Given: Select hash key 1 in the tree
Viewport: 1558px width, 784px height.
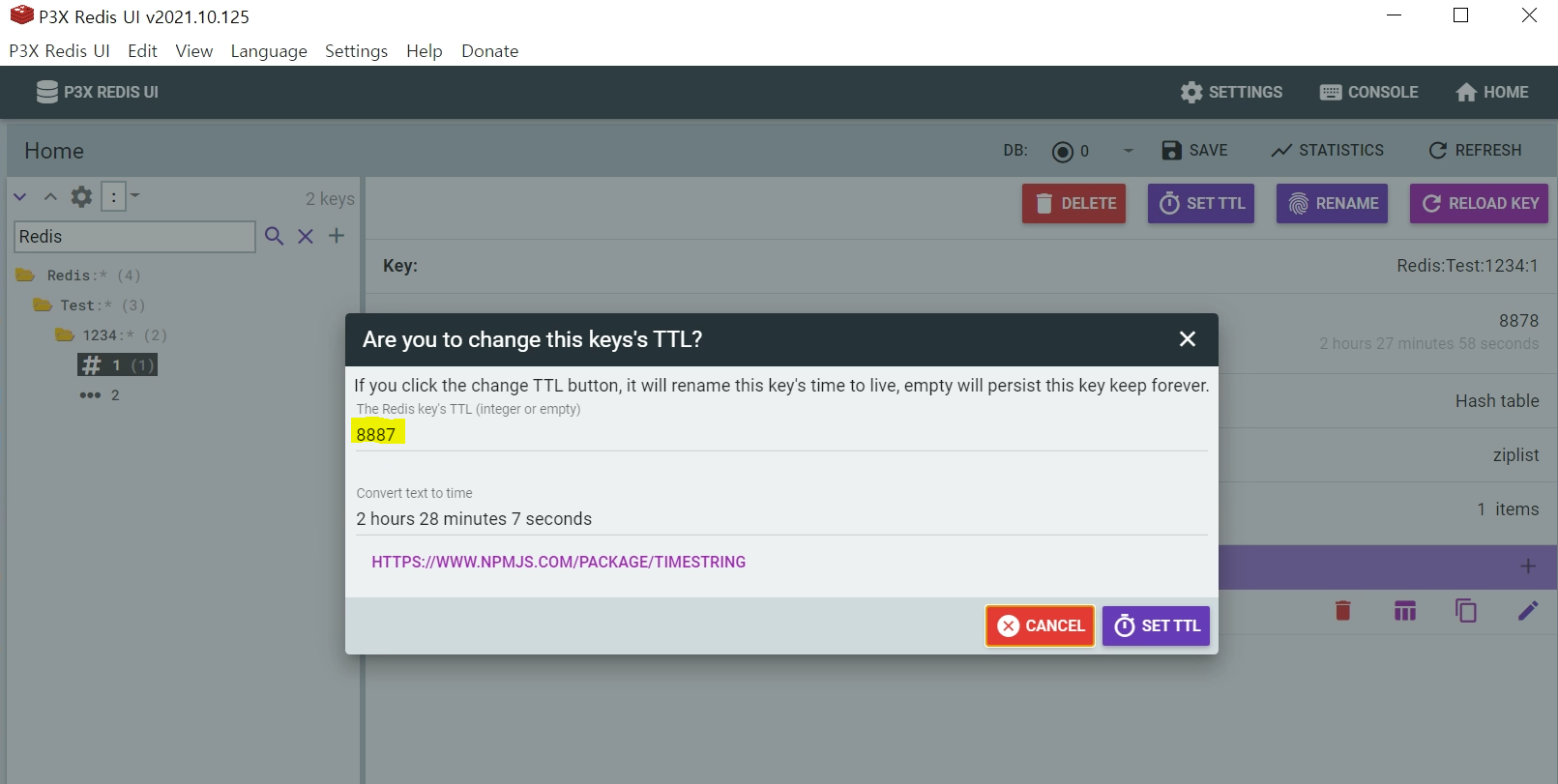Looking at the screenshot, I should point(117,365).
